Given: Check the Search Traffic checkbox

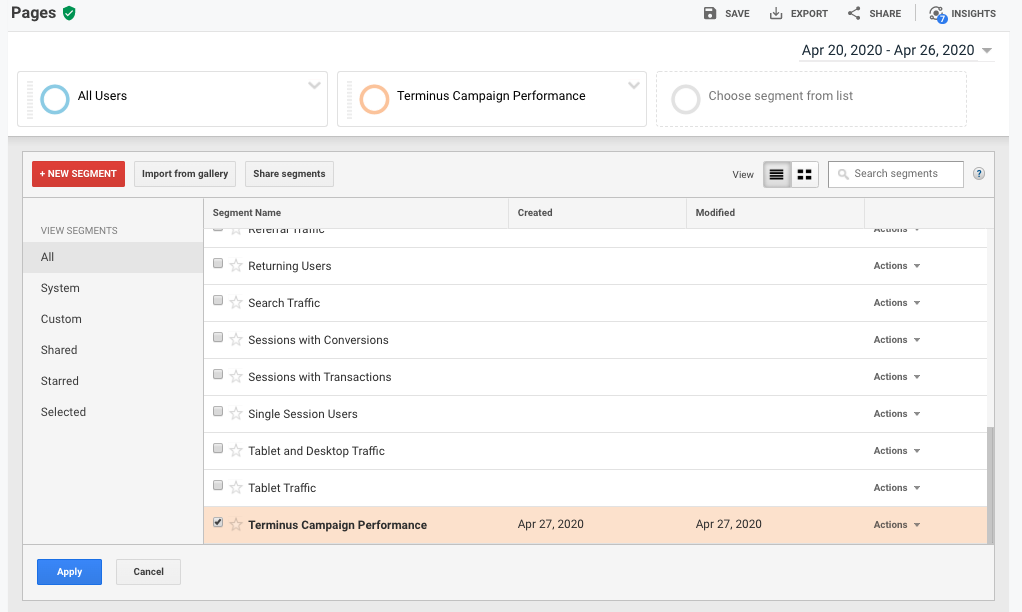Looking at the screenshot, I should (x=218, y=300).
